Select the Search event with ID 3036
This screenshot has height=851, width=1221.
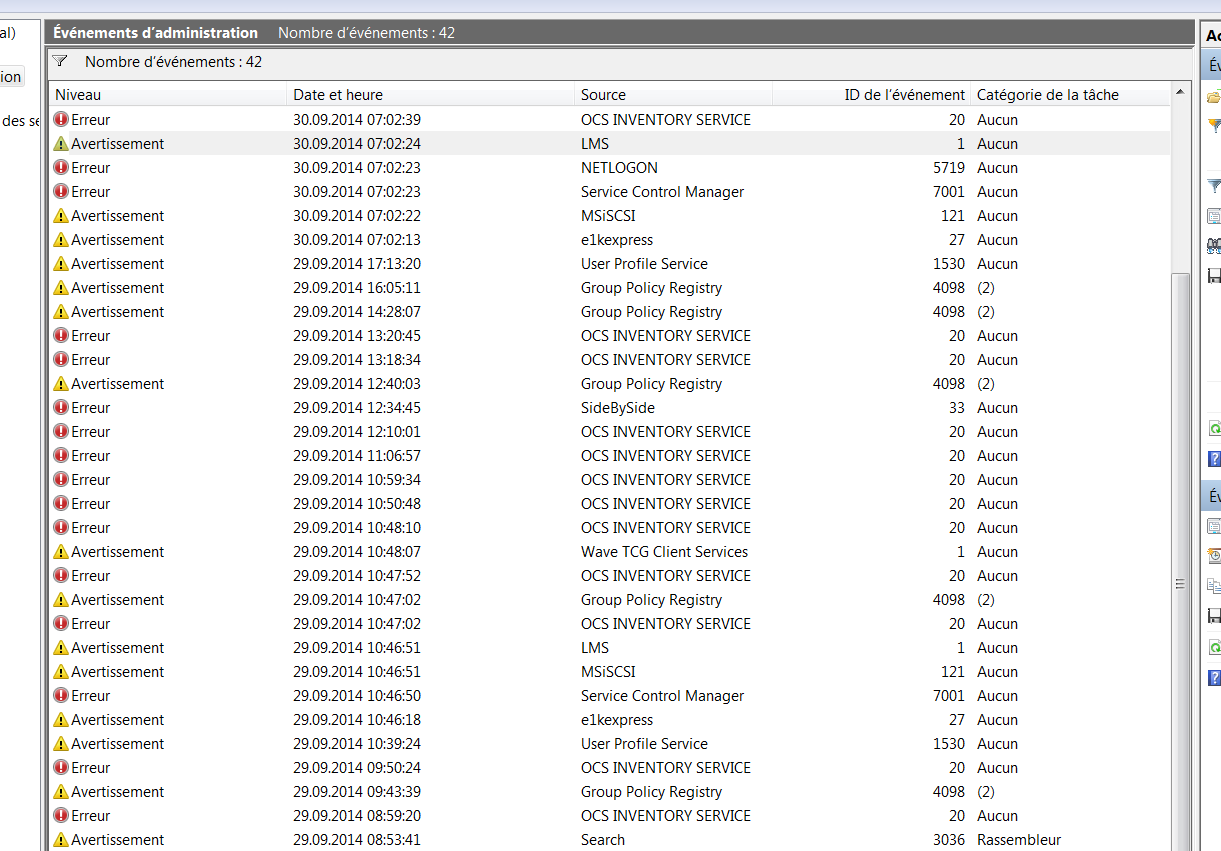click(603, 840)
